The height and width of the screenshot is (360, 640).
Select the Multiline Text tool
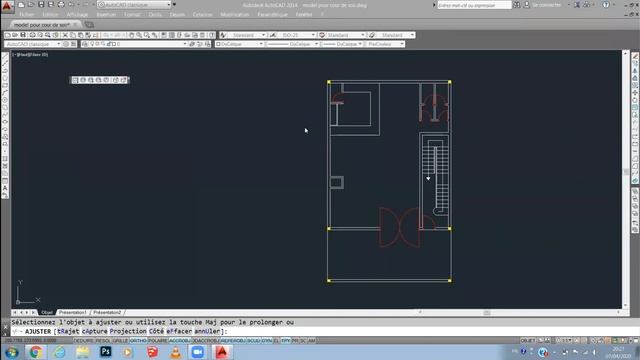pyautogui.click(x=5, y=188)
